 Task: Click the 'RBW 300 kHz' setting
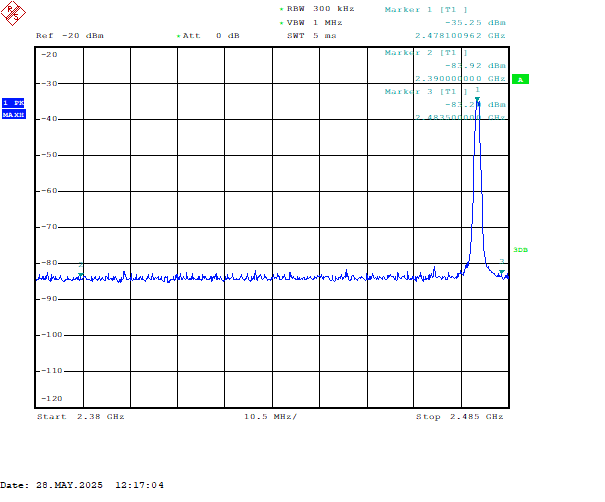[320, 8]
